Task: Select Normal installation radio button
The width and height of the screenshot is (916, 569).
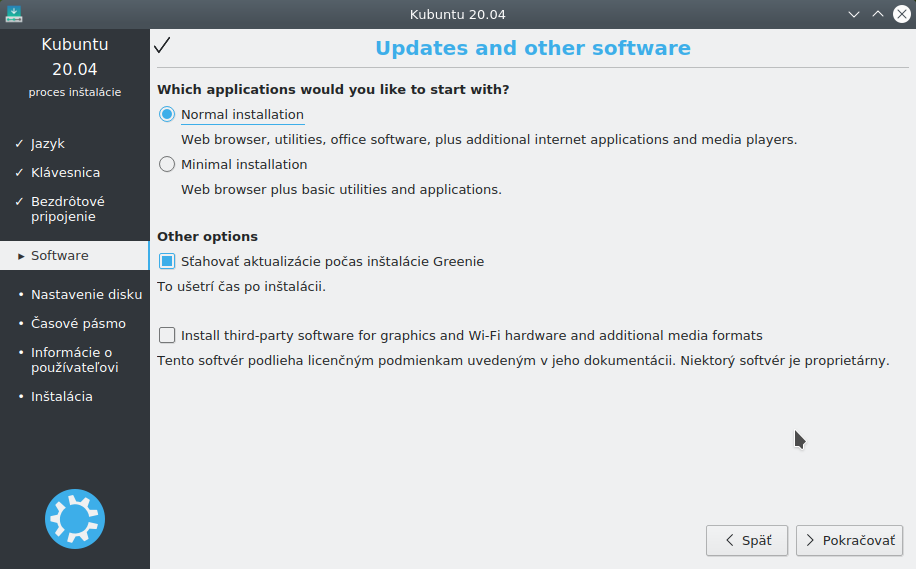Action: [x=167, y=115]
